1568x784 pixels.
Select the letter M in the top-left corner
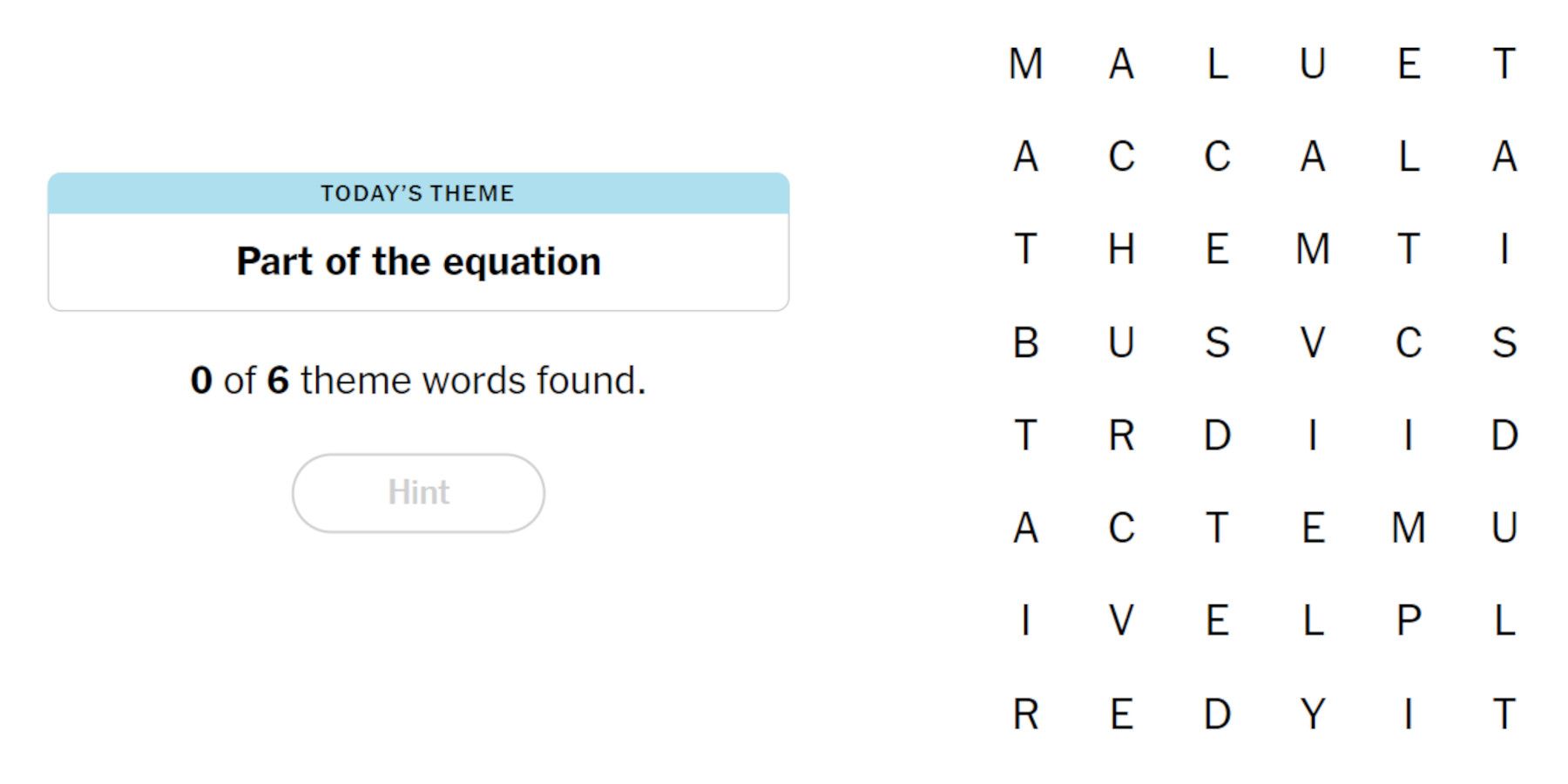[x=1028, y=63]
